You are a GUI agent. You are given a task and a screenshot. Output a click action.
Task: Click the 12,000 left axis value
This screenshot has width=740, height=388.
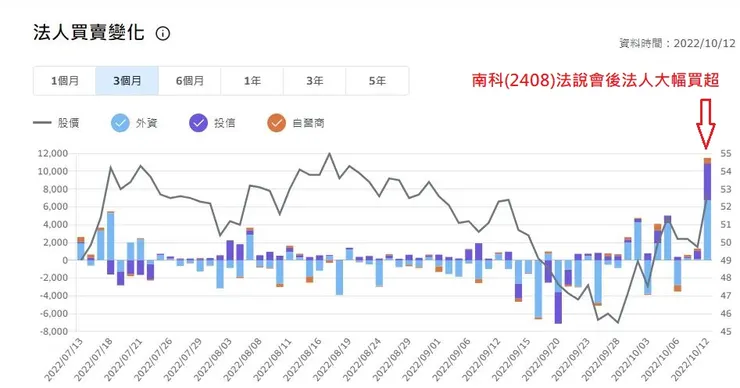click(x=53, y=153)
